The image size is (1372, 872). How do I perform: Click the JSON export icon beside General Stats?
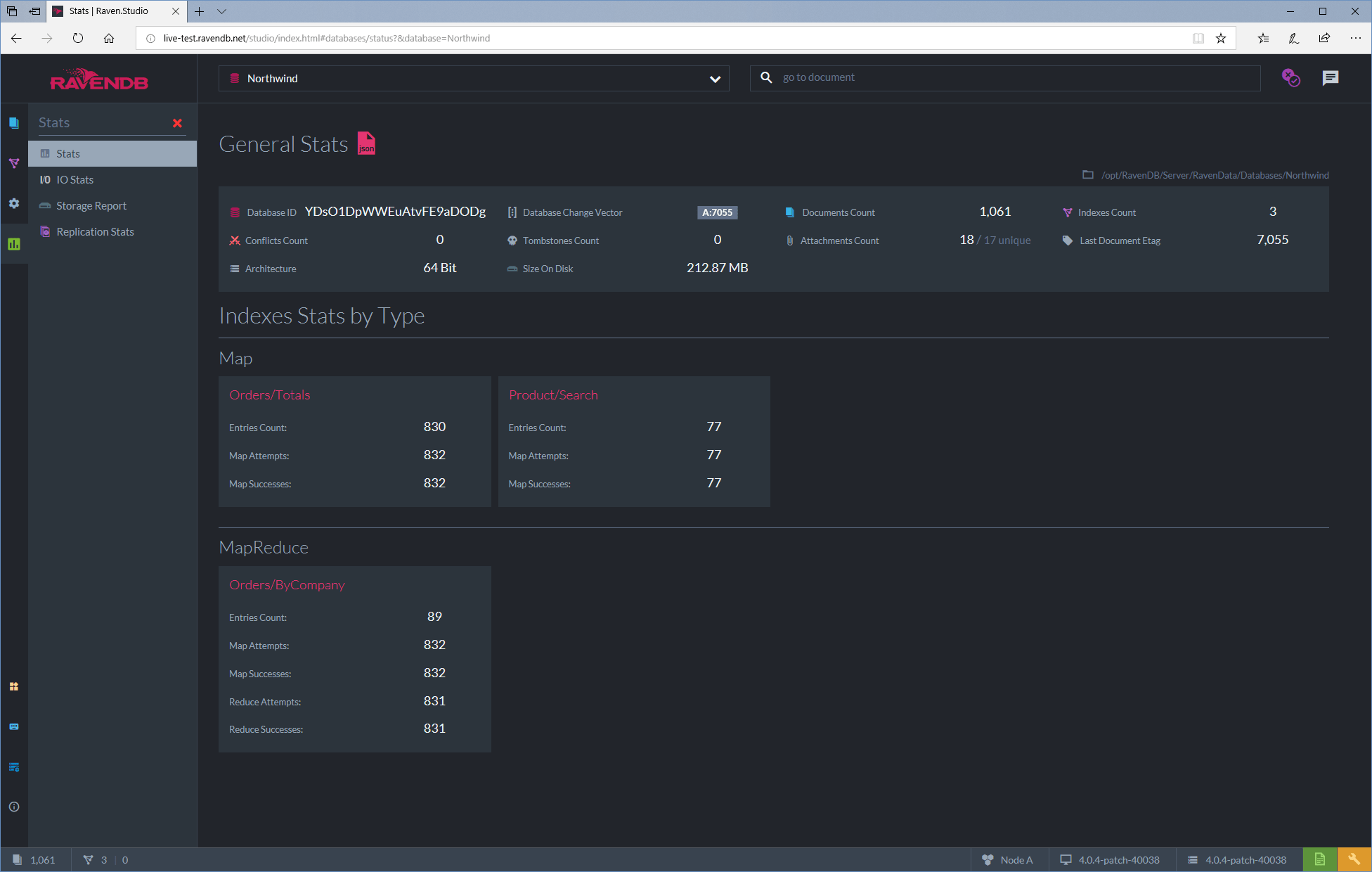click(366, 143)
